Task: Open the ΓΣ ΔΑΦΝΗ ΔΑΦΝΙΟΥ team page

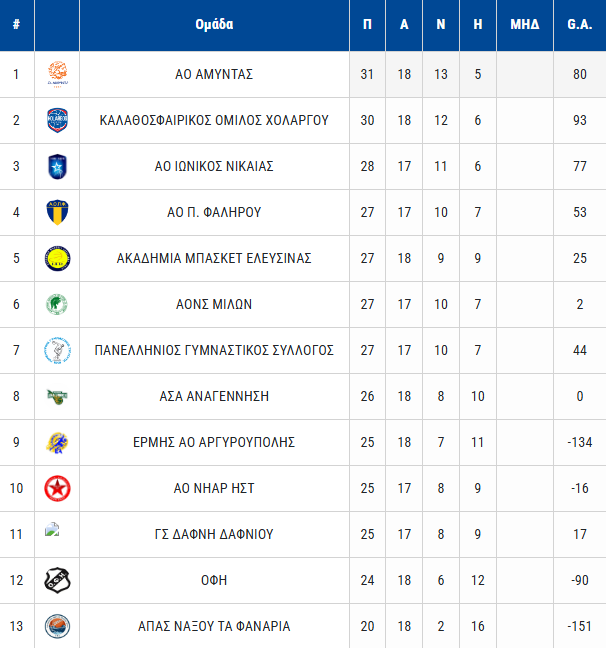Action: (x=214, y=534)
